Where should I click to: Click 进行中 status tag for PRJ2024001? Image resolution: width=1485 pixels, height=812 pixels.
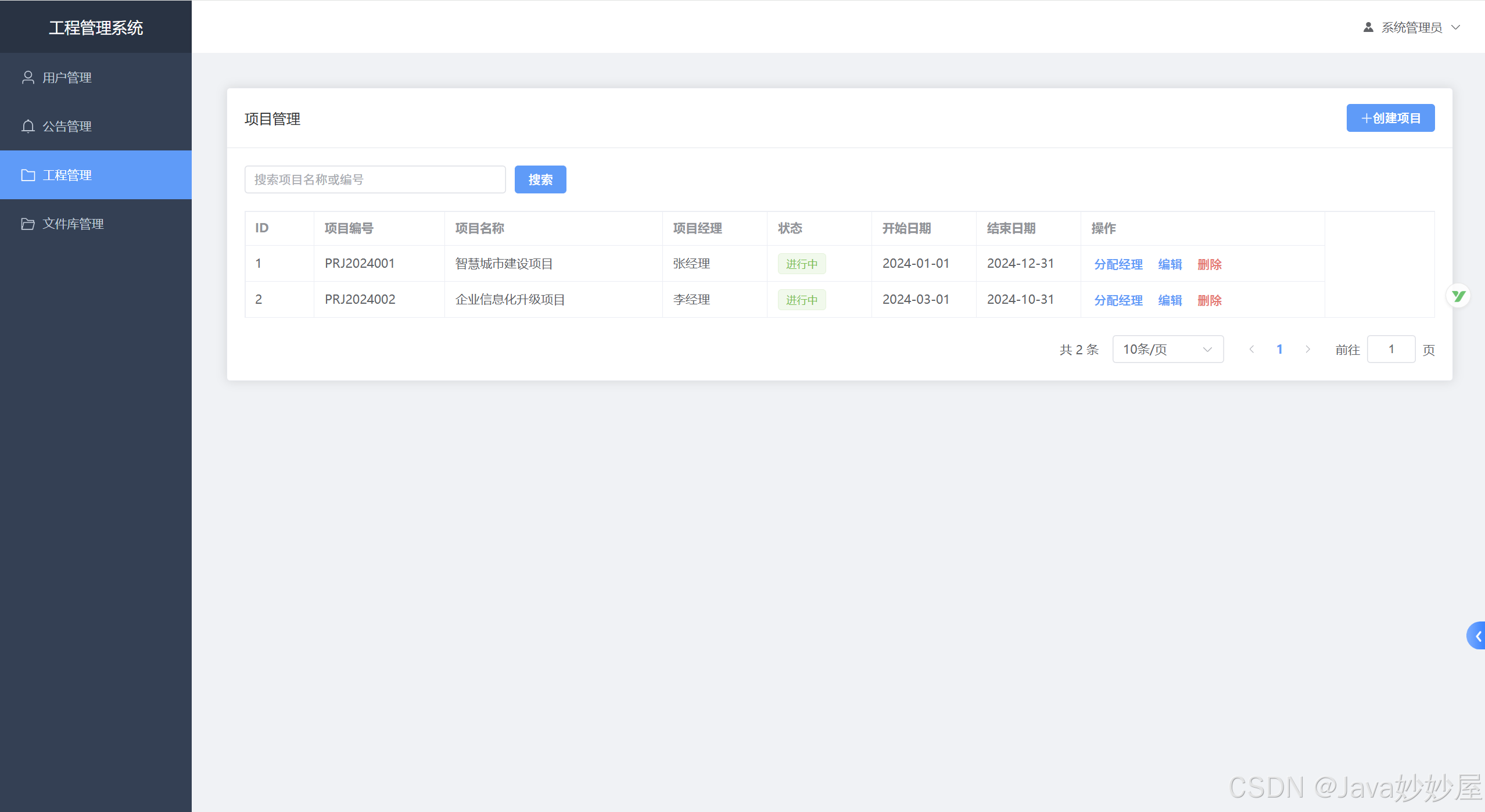pyautogui.click(x=802, y=264)
